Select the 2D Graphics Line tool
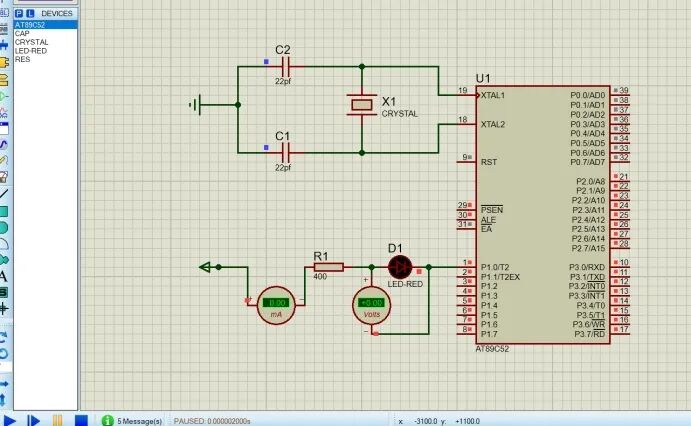Viewport: 691px width, 426px height. (4, 193)
